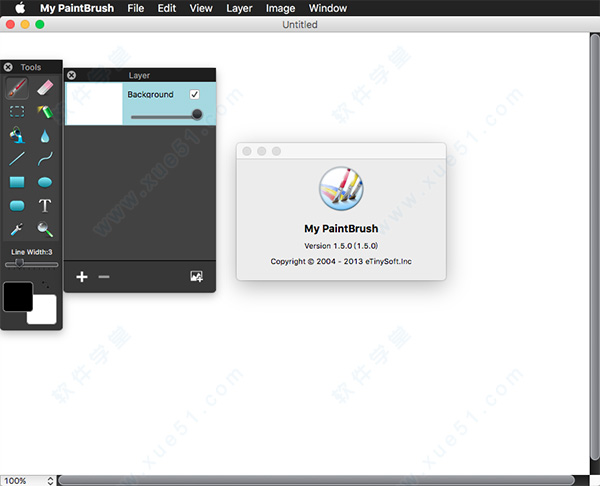Select the Paintbrush tool

pyautogui.click(x=17, y=88)
